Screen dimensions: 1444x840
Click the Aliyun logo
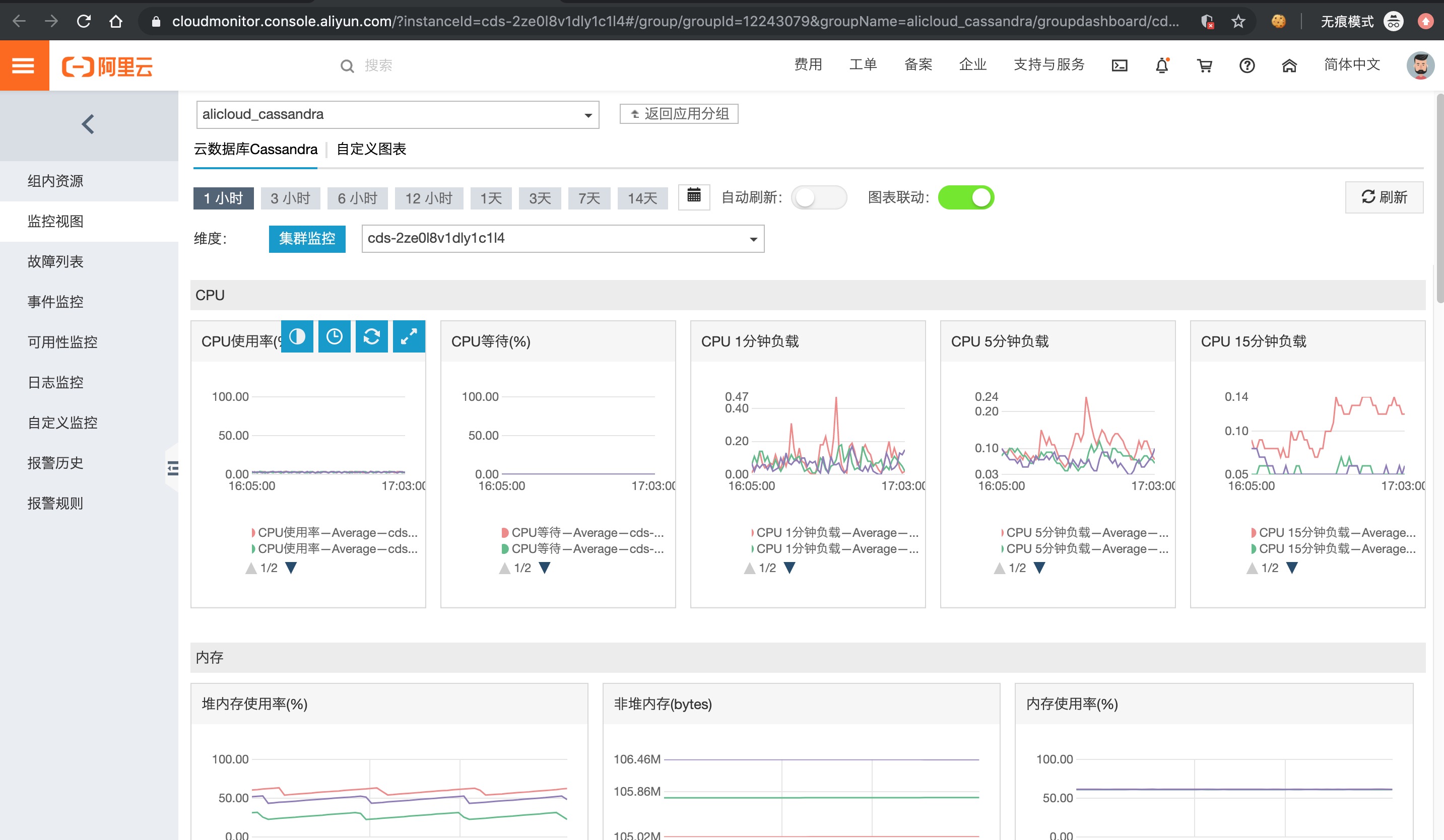tap(108, 66)
